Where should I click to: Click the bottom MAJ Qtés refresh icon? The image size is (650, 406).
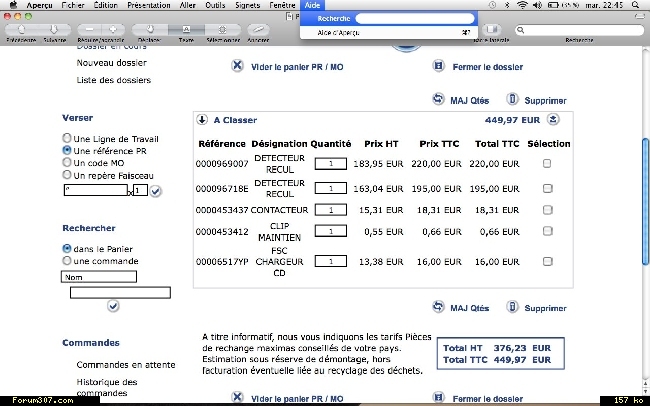point(438,307)
